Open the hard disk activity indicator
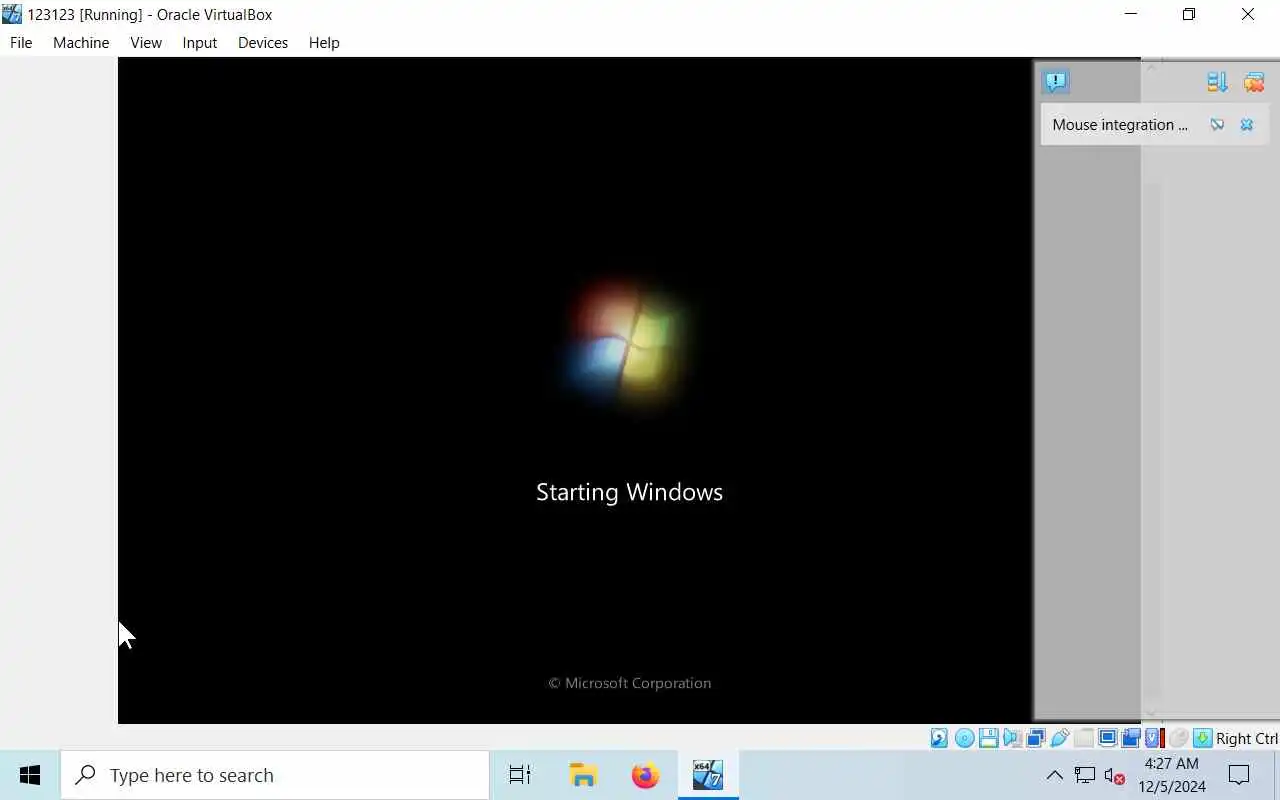Viewport: 1280px width, 800px height. (x=939, y=738)
